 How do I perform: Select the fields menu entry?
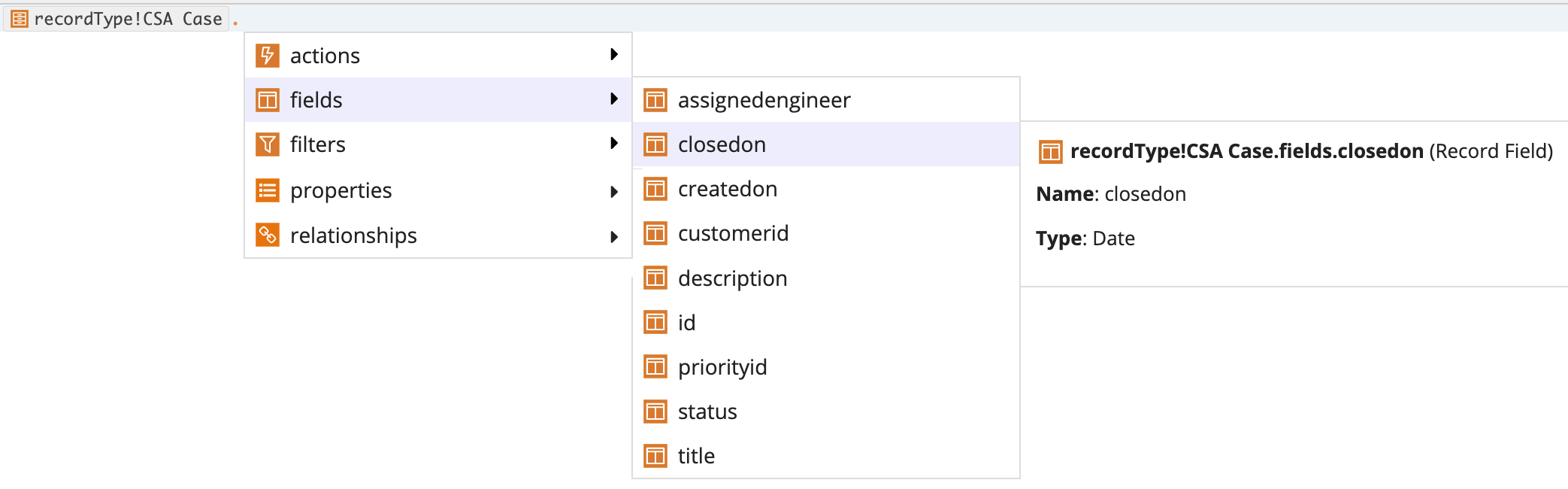pos(438,99)
